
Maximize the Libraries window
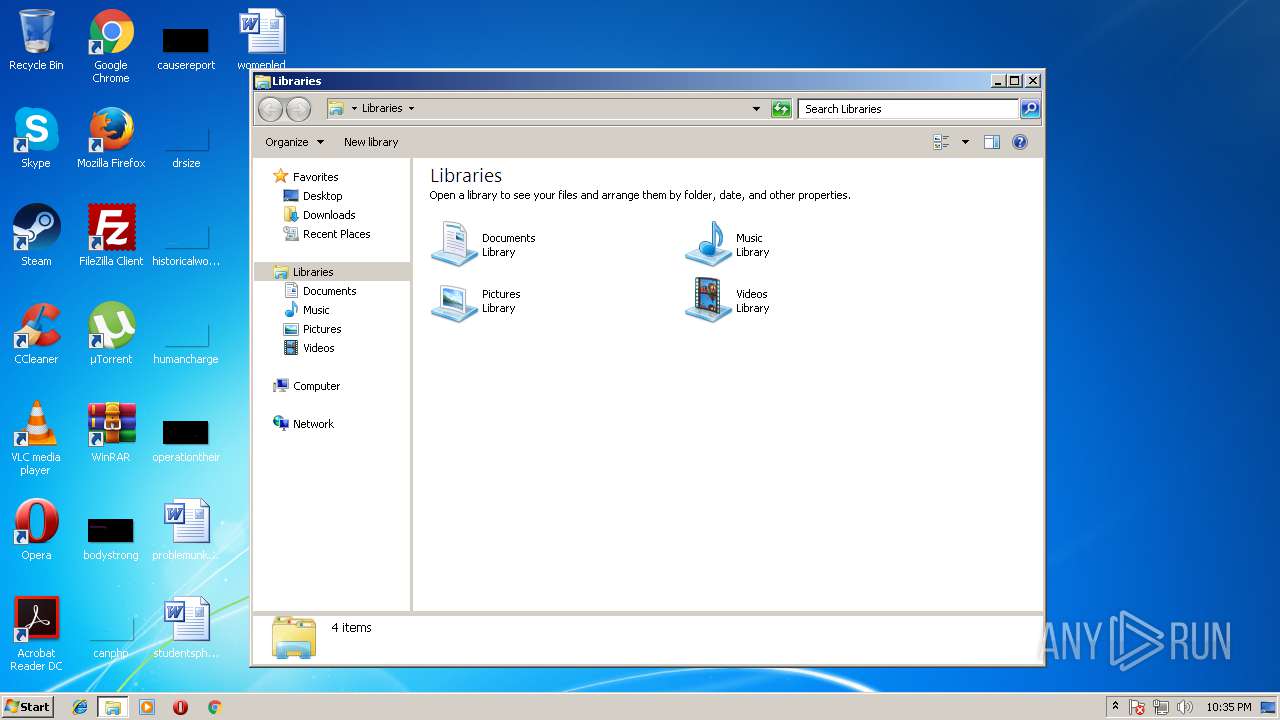[1014, 81]
